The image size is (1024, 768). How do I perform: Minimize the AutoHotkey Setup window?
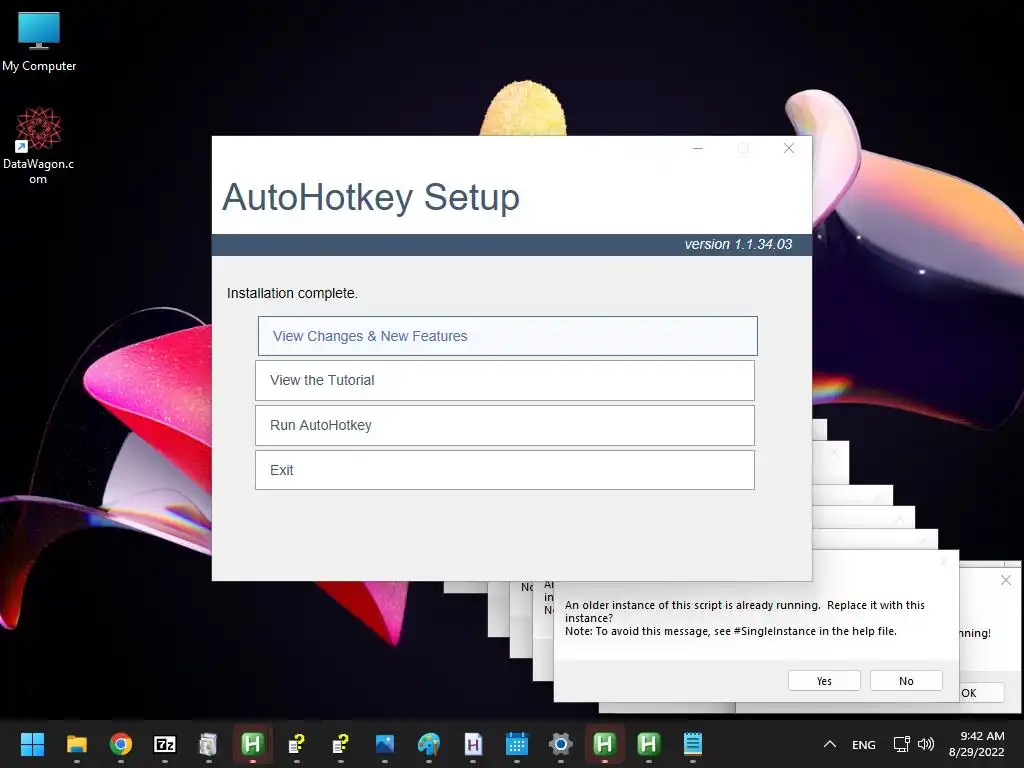697,148
